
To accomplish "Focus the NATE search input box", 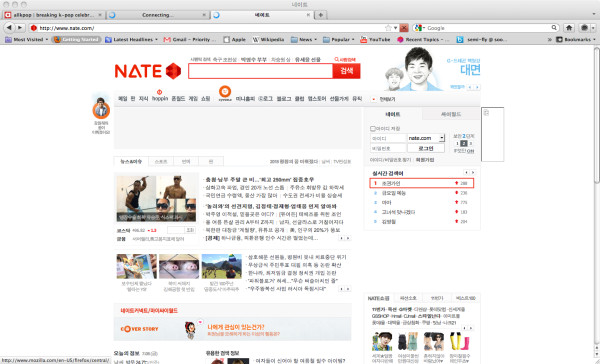I will pyautogui.click(x=261, y=71).
